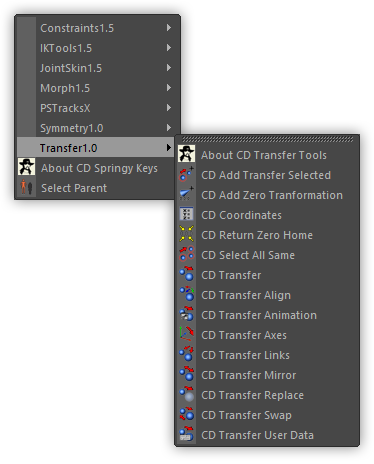374x464 pixels.
Task: Expand the Constraints1.5 submenu arrow
Action: point(169,28)
